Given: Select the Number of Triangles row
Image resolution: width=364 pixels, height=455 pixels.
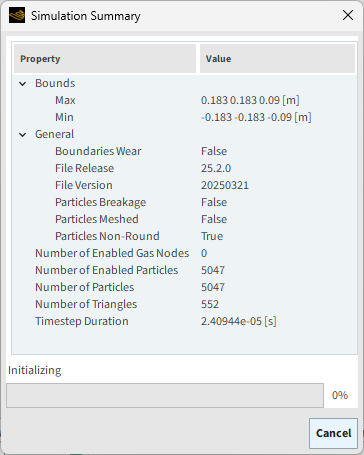Looking at the screenshot, I should (x=184, y=304).
